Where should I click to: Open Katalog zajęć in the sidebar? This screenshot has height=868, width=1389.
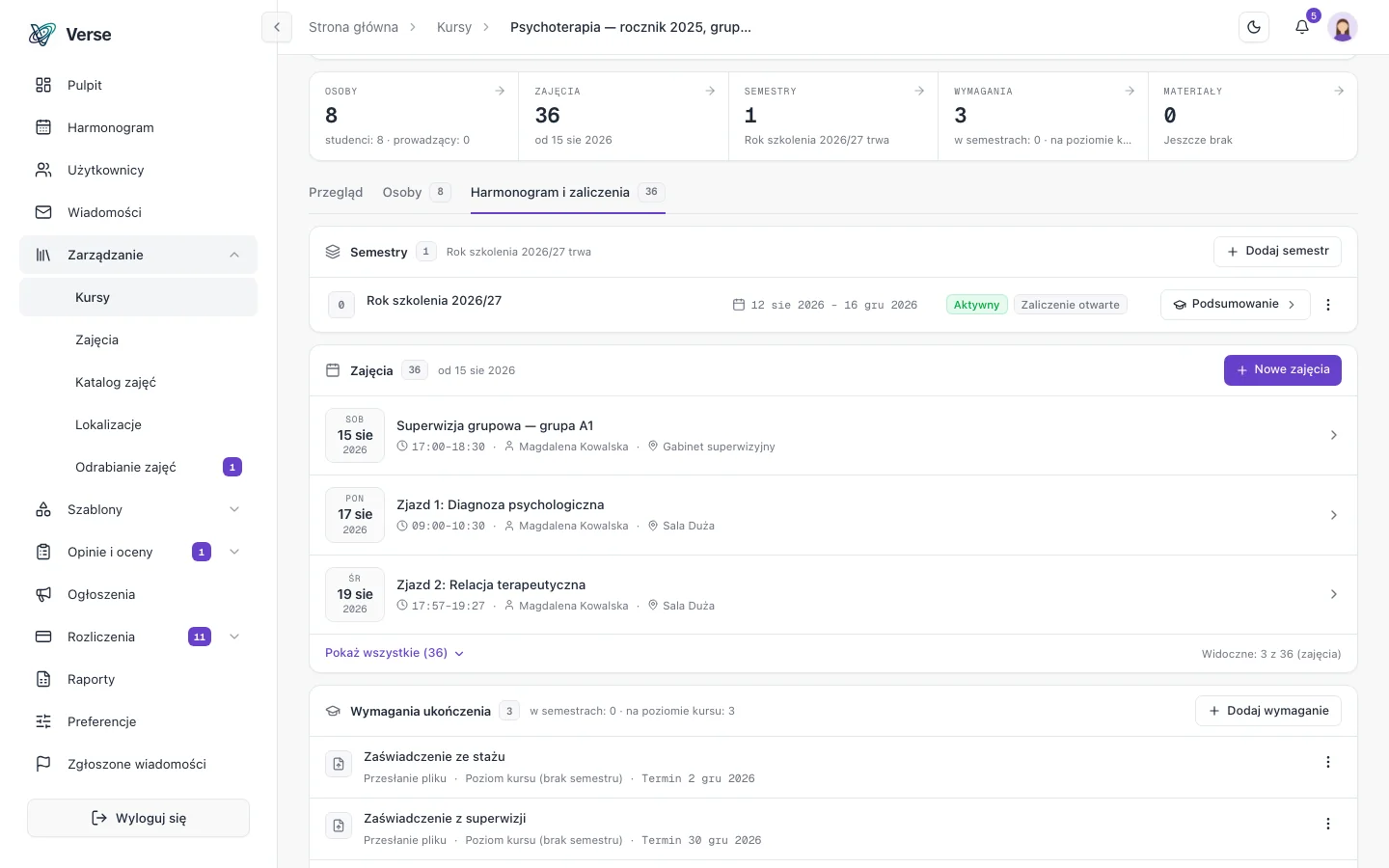(x=139, y=382)
